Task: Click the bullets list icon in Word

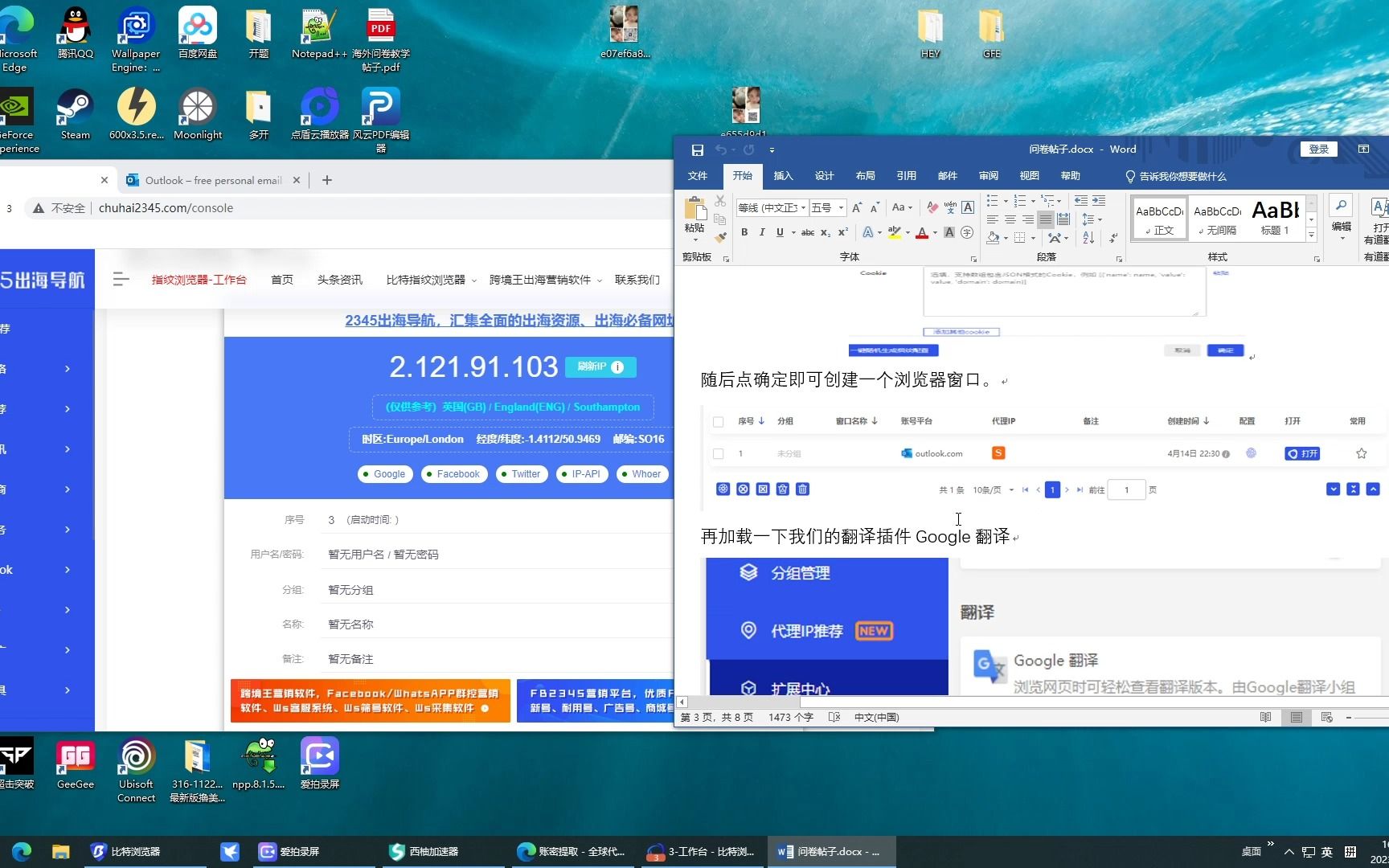Action: 993,200
